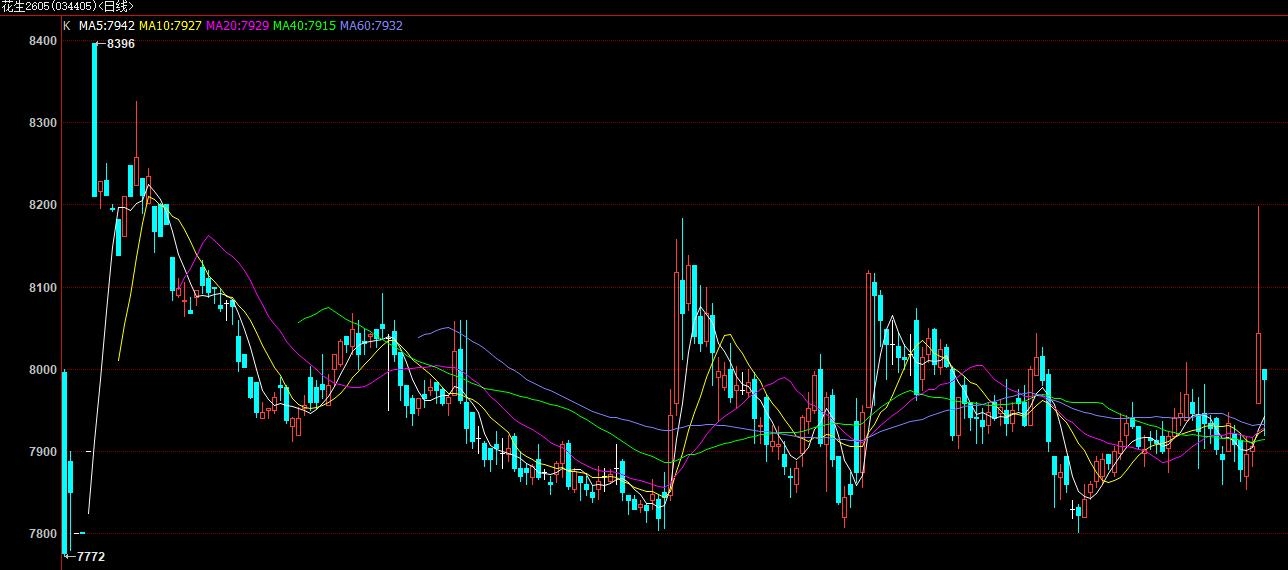Select the magenta MA20:7929 indicator label
Image resolution: width=1288 pixels, height=570 pixels.
[x=237, y=25]
